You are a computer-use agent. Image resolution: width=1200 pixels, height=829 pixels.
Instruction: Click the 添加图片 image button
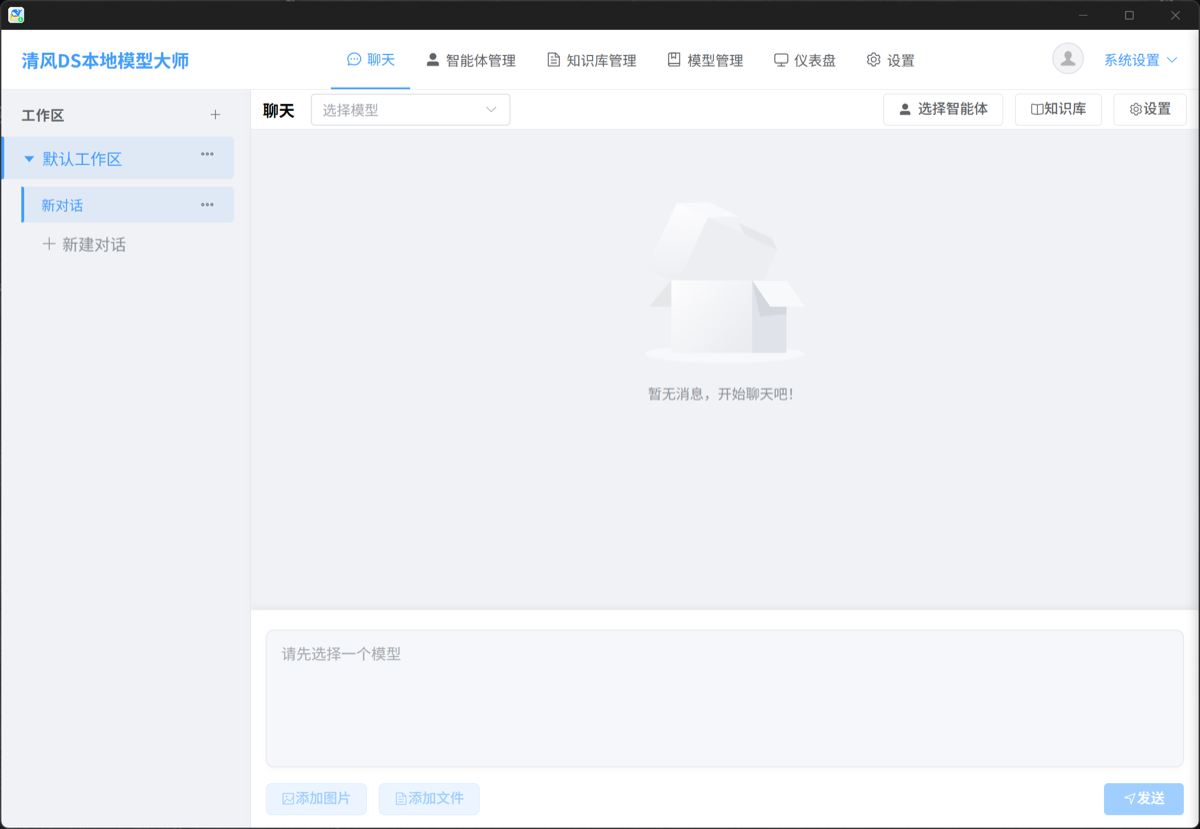[x=316, y=799]
